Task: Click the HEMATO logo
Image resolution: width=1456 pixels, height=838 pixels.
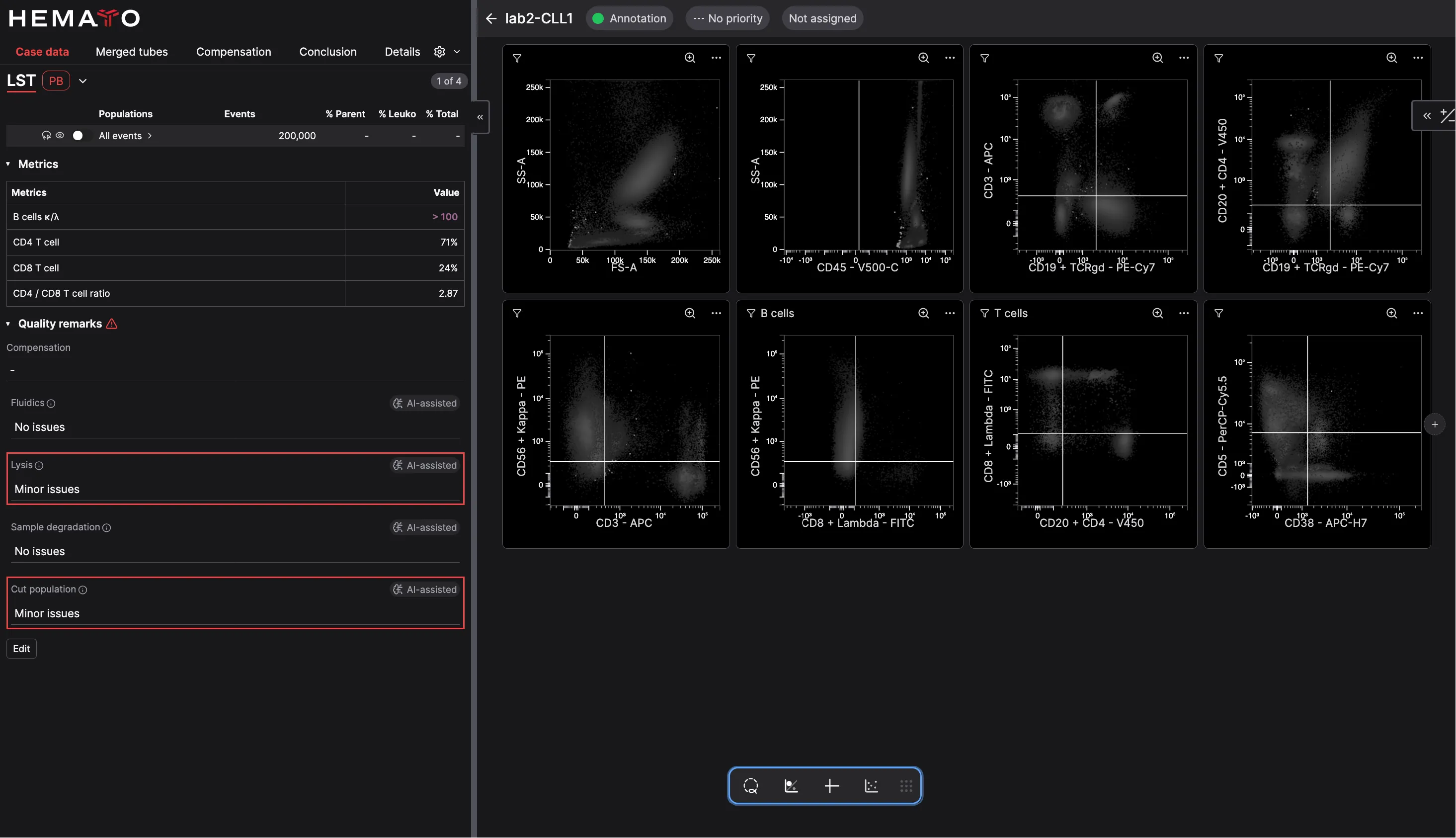Action: point(74,18)
